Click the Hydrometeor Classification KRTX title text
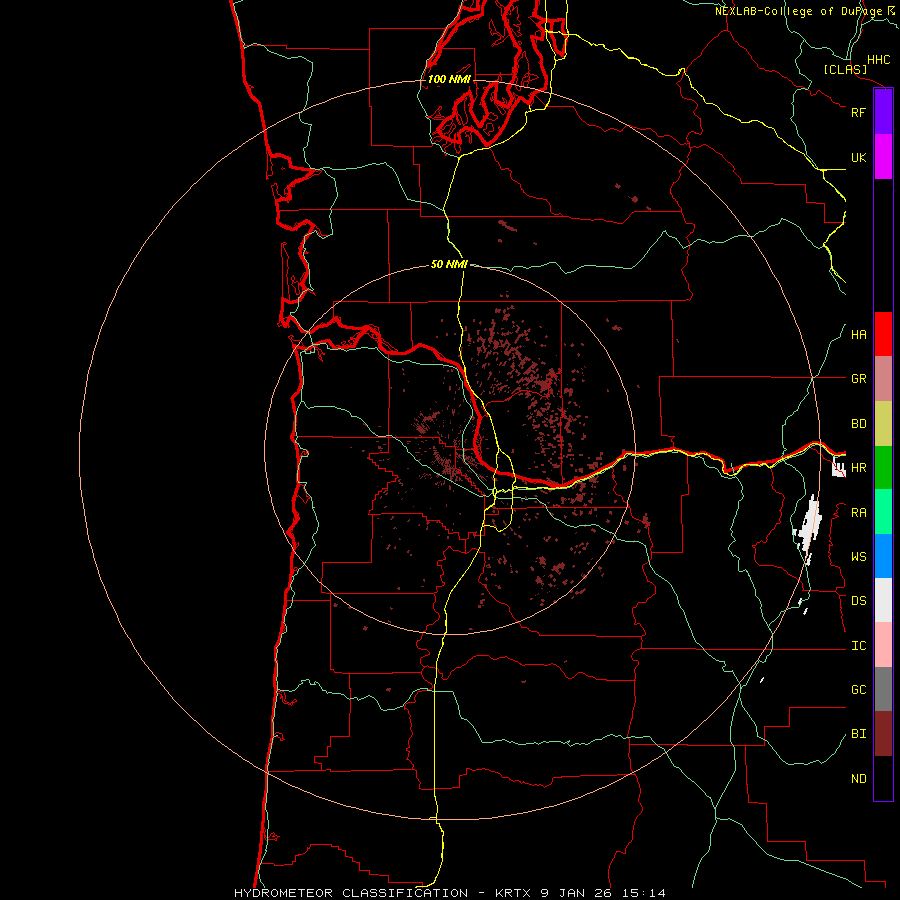This screenshot has height=900, width=900. click(449, 893)
